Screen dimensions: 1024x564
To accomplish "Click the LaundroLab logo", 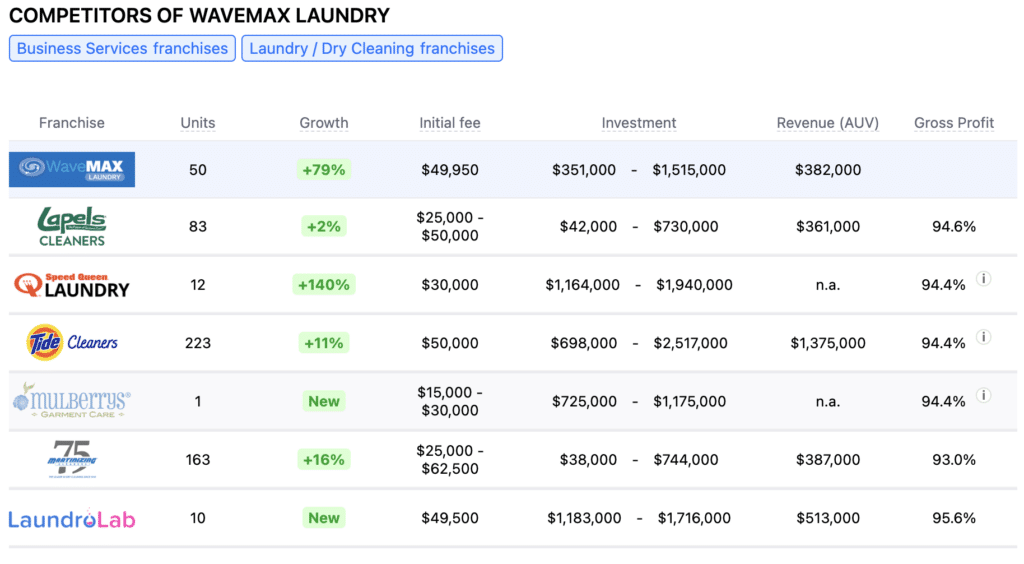I will (72, 519).
